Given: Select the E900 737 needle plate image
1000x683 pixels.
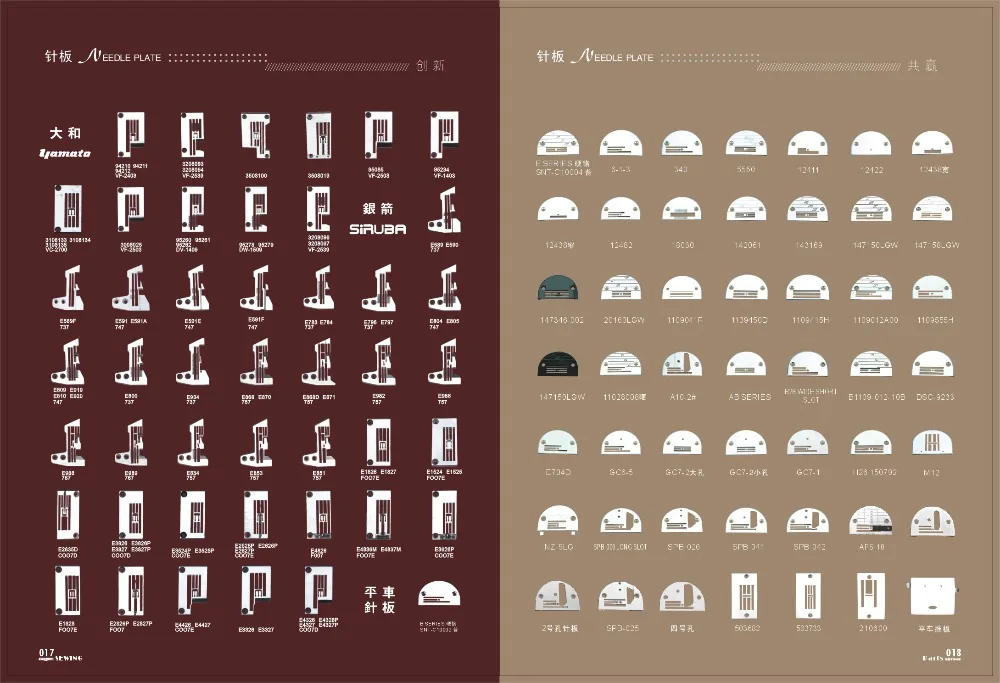Looking at the screenshot, I should (131, 364).
